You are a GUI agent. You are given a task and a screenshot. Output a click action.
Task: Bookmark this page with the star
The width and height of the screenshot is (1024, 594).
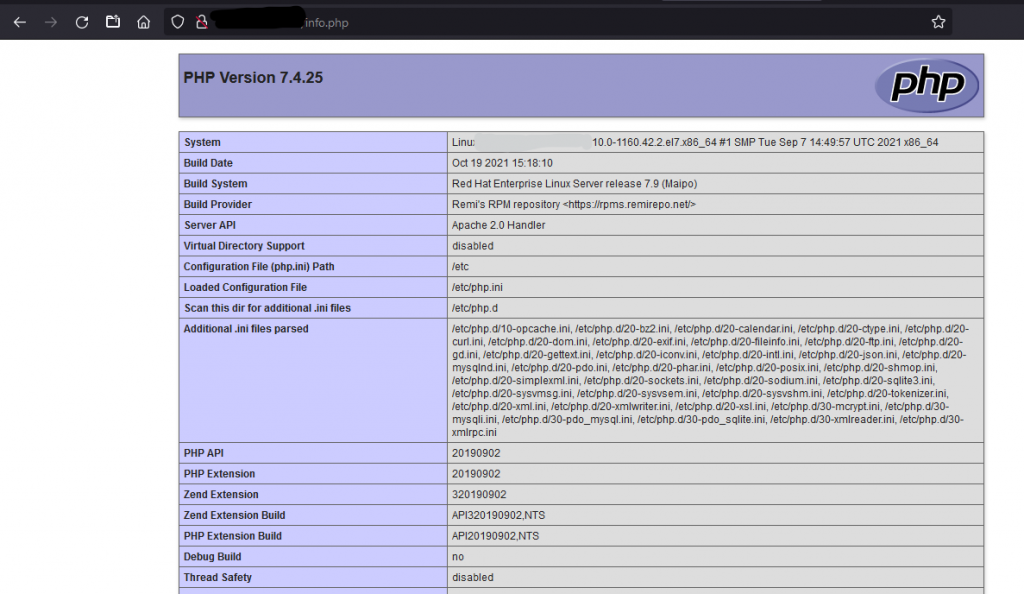[x=938, y=22]
